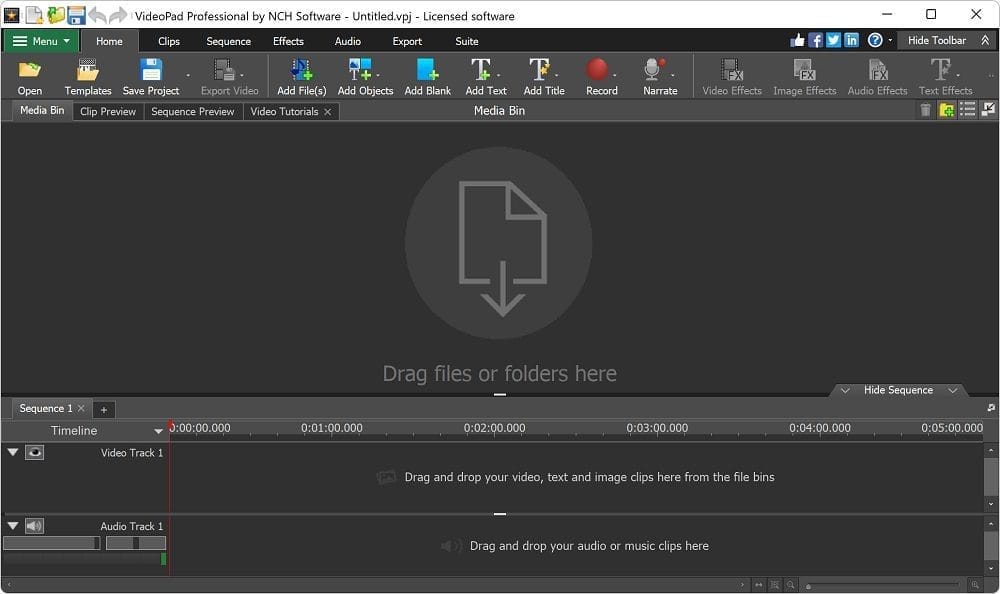Image resolution: width=1000 pixels, height=594 pixels.
Task: Click the Media Bin trash delete icon
Action: tap(925, 110)
